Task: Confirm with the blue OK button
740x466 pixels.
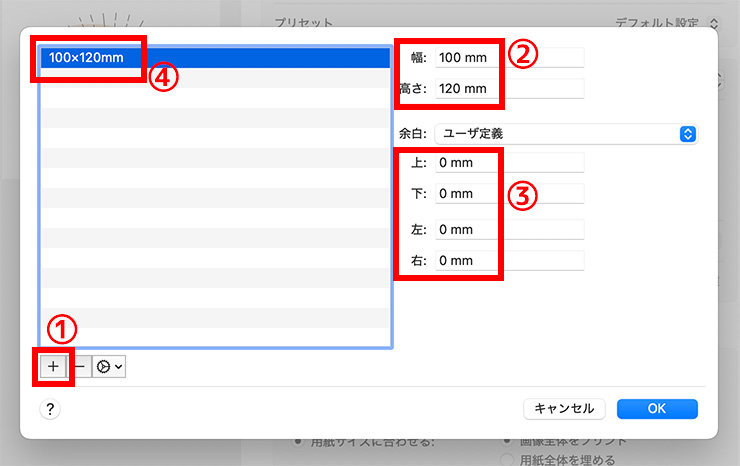Action: pos(657,408)
